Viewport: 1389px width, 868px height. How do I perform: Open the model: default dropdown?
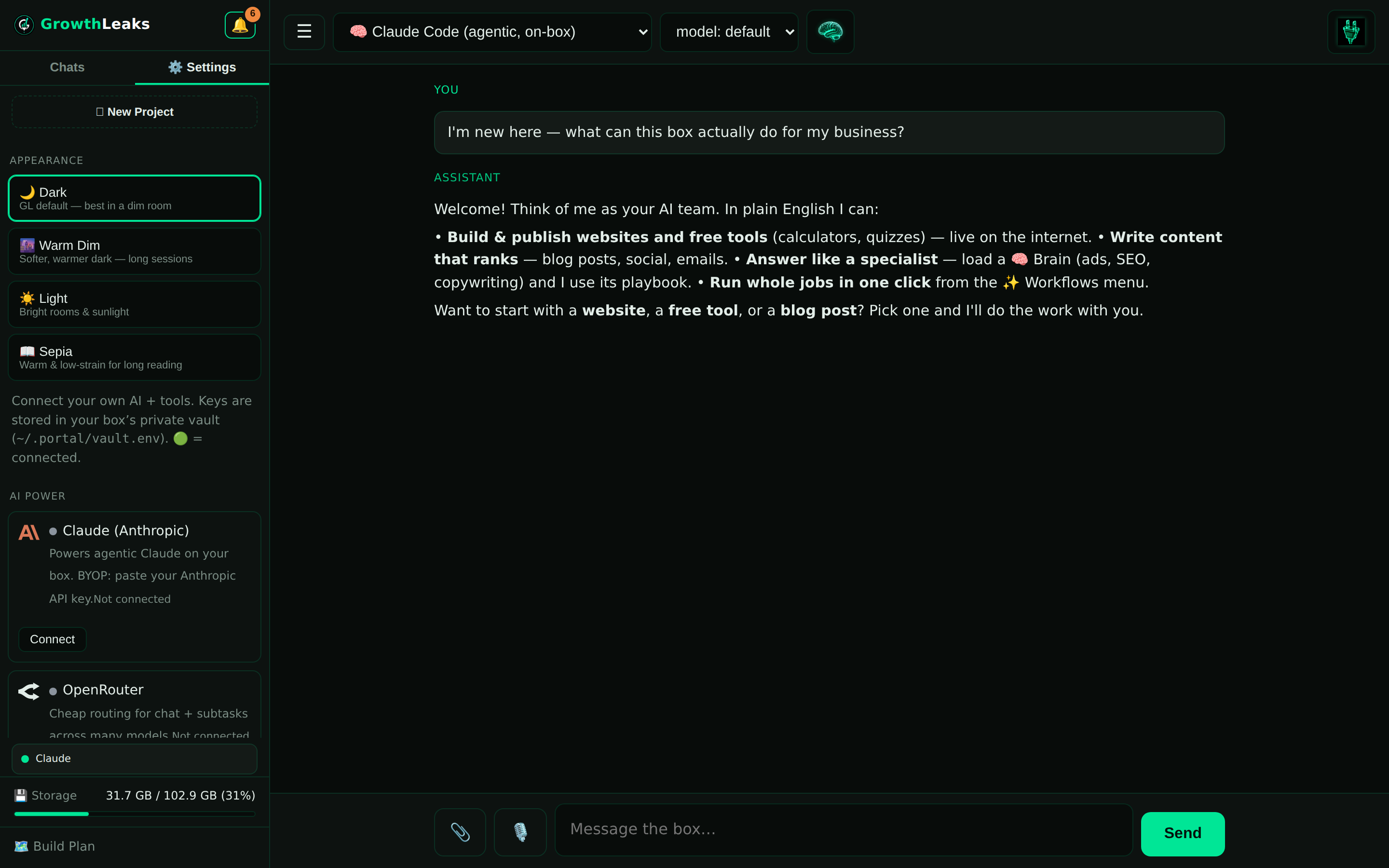click(x=729, y=32)
